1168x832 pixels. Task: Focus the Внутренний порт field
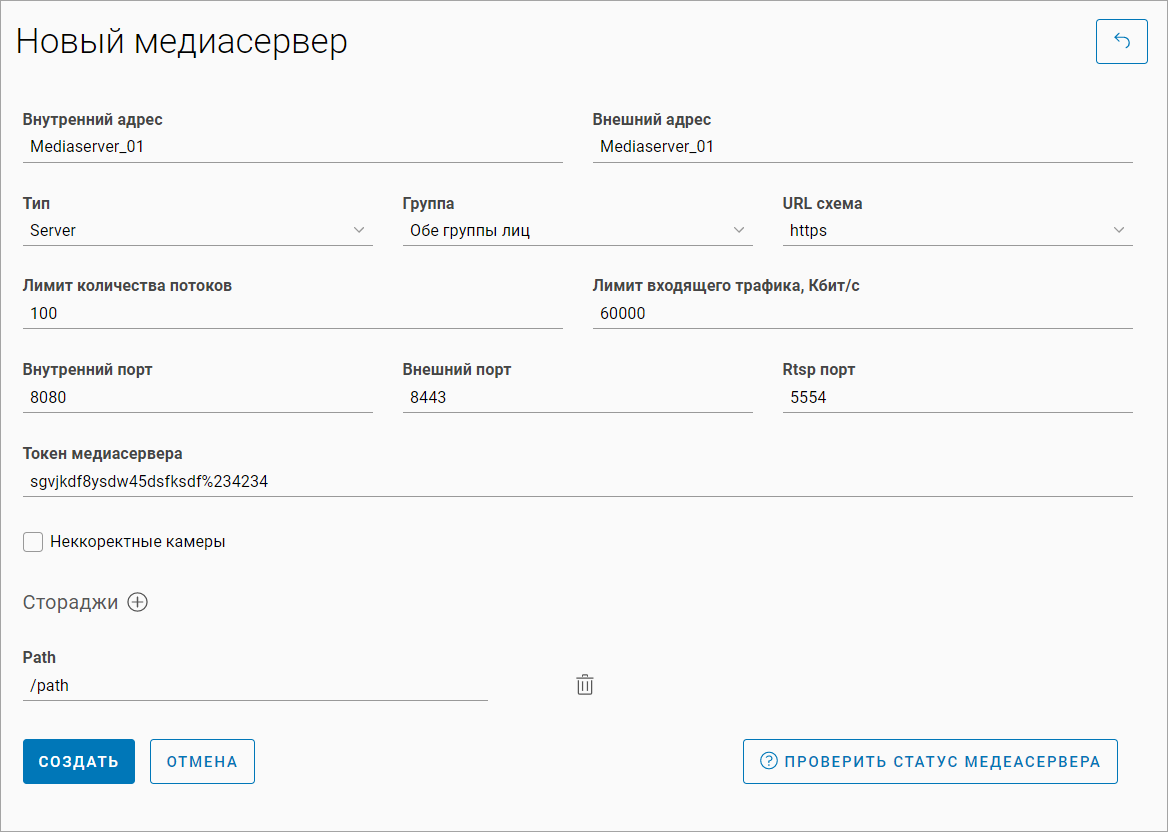pyautogui.click(x=197, y=397)
